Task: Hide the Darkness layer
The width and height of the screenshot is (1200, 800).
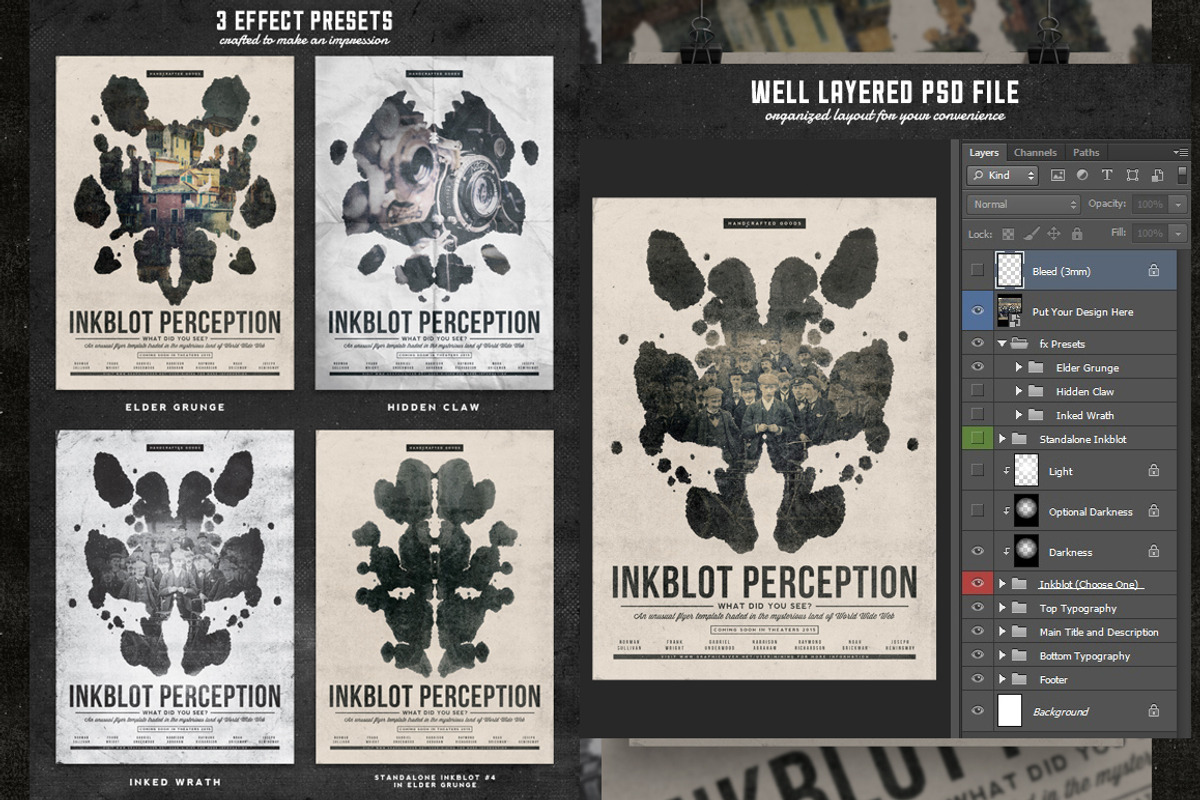Action: [977, 551]
